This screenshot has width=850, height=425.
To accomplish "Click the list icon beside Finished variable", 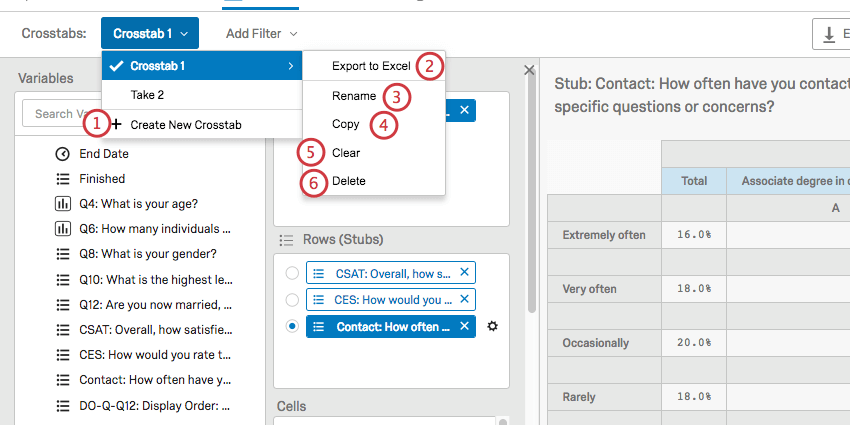I will pyautogui.click(x=62, y=179).
